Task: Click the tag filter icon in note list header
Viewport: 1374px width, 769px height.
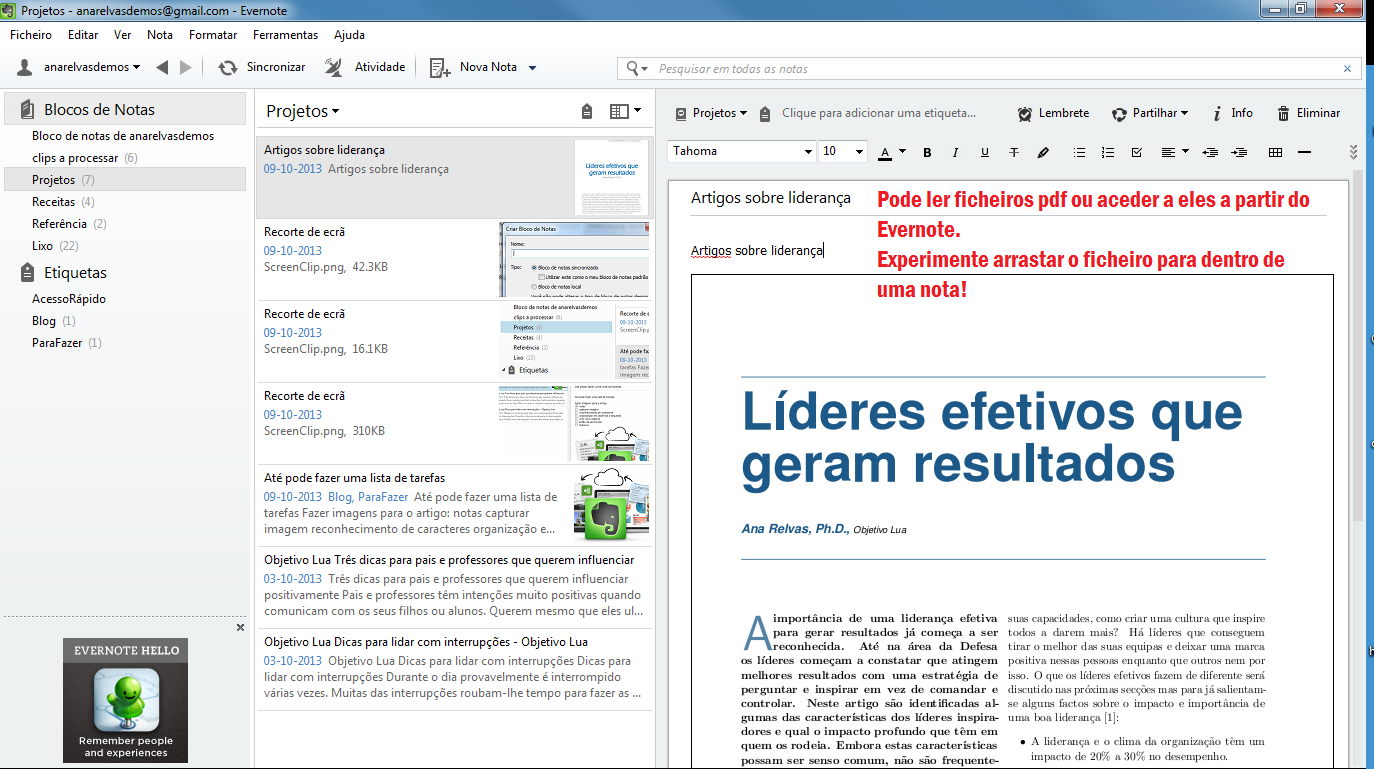Action: click(x=587, y=111)
